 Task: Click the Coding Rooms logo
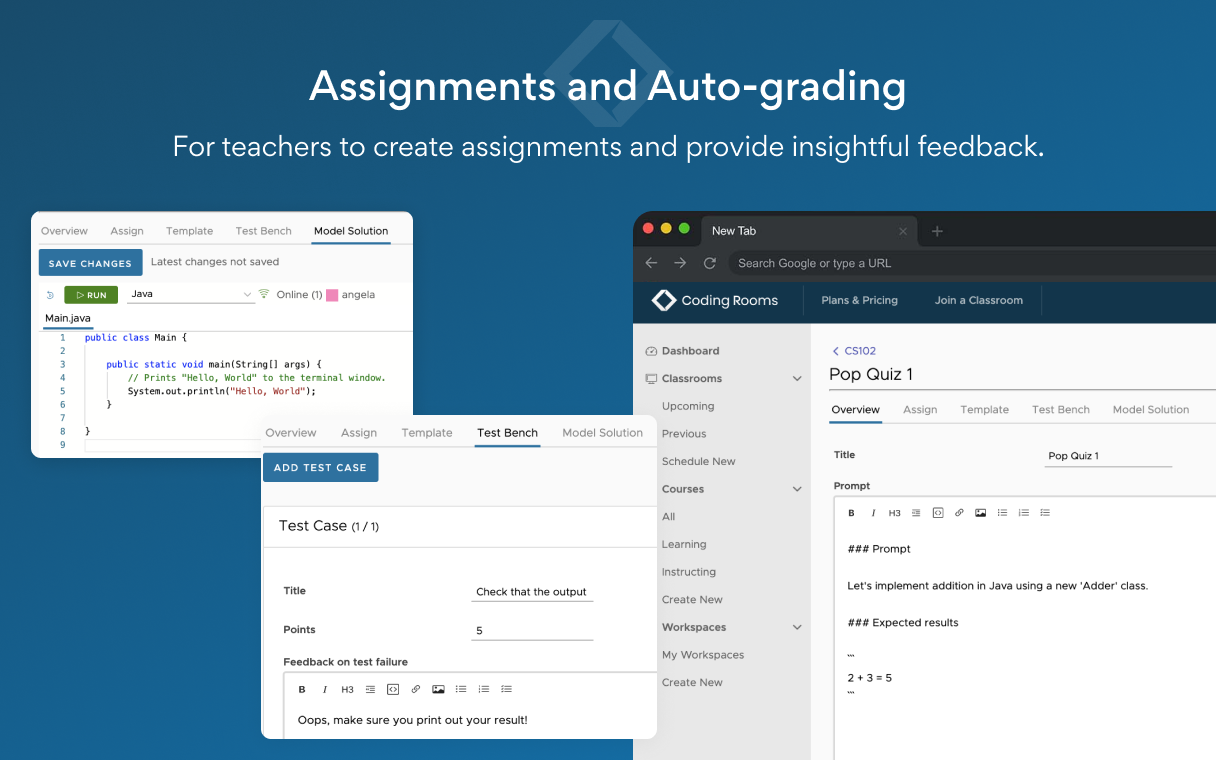coord(715,300)
